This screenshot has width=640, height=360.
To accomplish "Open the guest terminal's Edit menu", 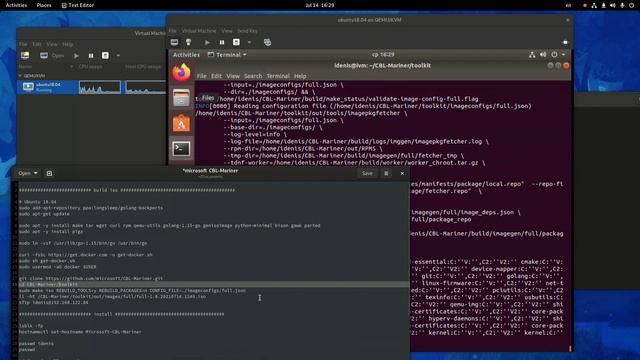I will pyautogui.click(x=216, y=76).
